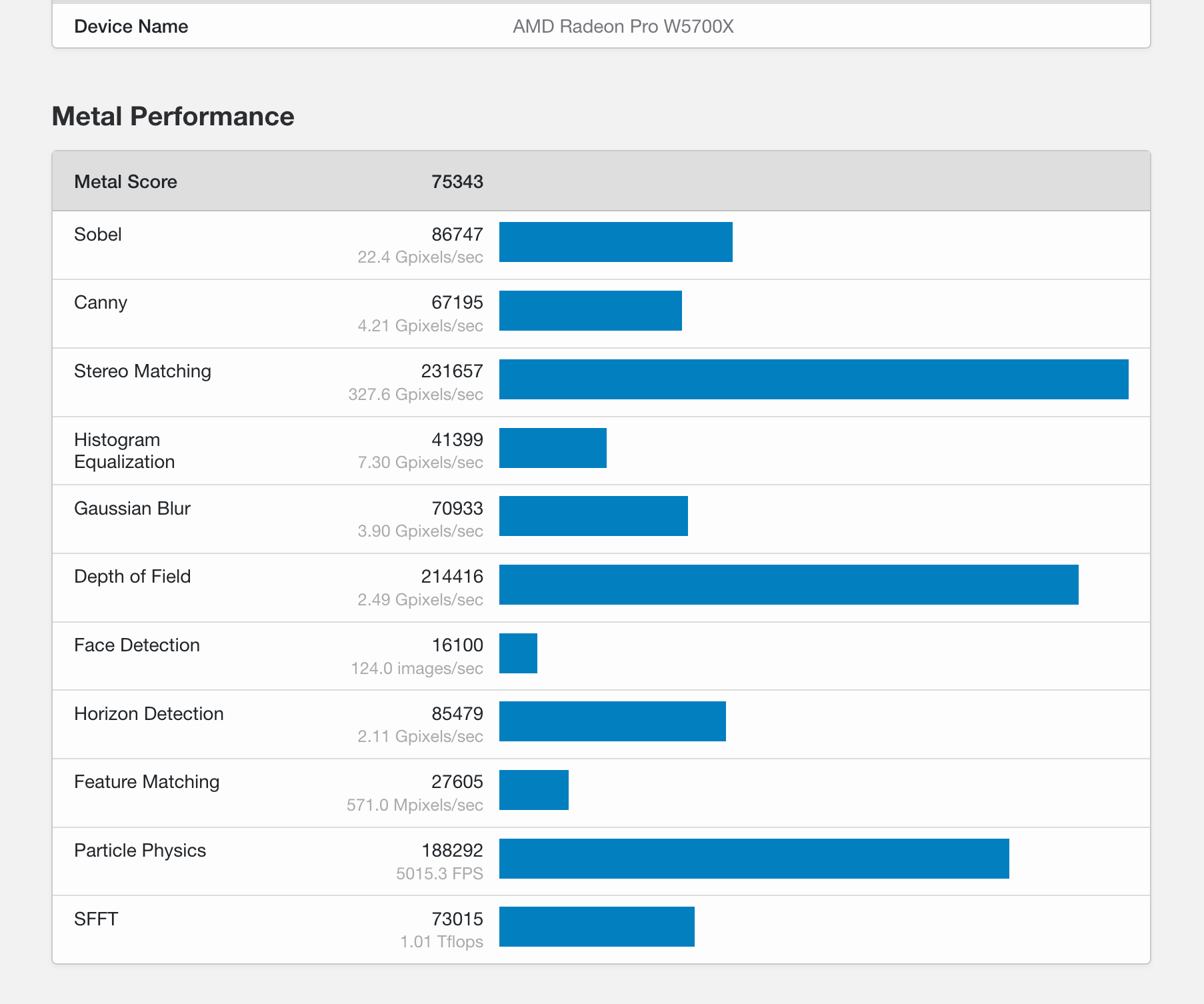
Task: Click the Depth of Field blue bar
Action: click(x=789, y=585)
